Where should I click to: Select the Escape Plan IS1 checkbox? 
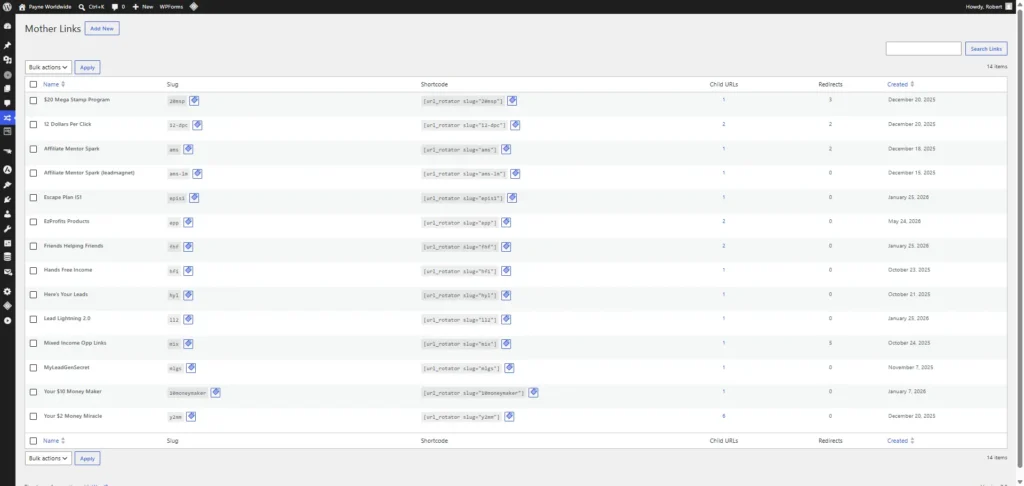(x=33, y=197)
